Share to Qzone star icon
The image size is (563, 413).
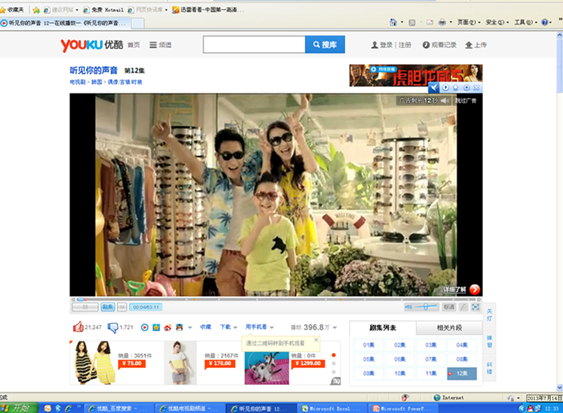[x=156, y=327]
